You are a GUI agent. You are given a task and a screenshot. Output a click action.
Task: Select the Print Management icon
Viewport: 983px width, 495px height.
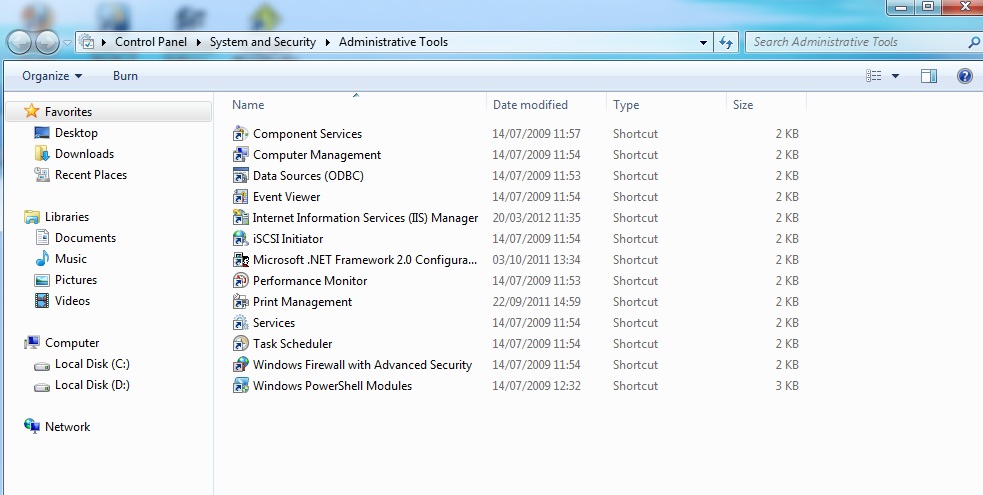coord(241,301)
